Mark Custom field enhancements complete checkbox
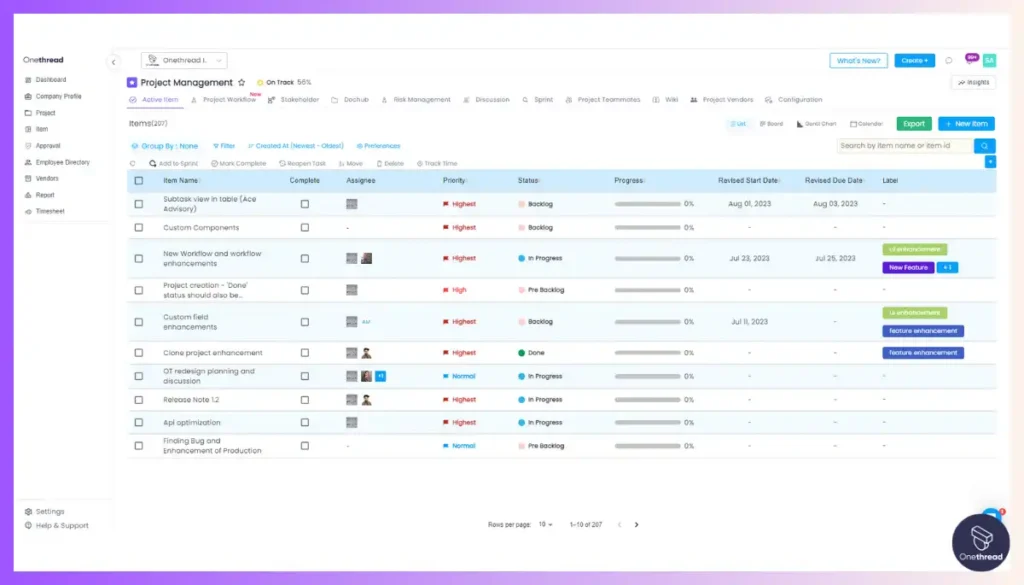Image resolution: width=1024 pixels, height=585 pixels. (304, 322)
